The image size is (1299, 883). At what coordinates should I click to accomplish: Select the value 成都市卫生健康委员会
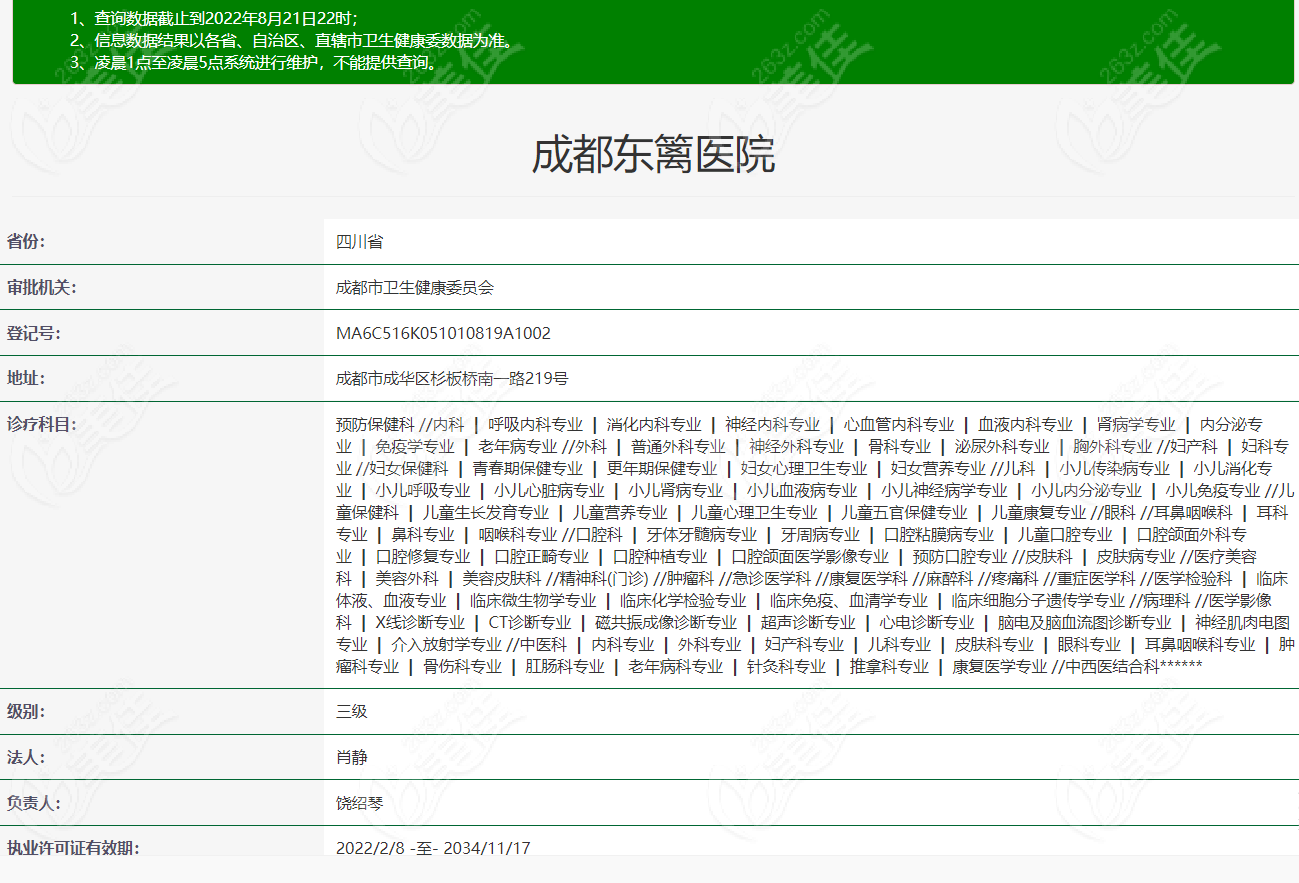coord(415,287)
